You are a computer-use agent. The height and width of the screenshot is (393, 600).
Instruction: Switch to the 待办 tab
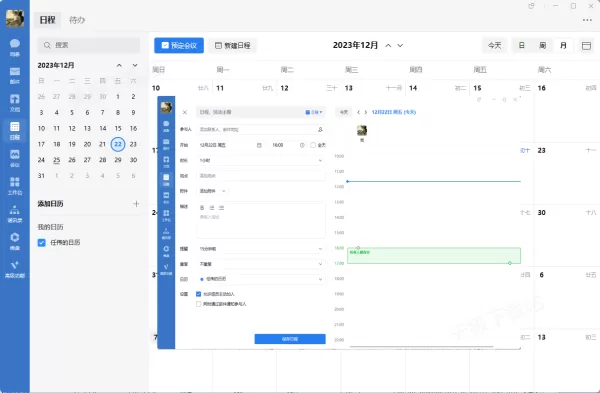tap(77, 20)
